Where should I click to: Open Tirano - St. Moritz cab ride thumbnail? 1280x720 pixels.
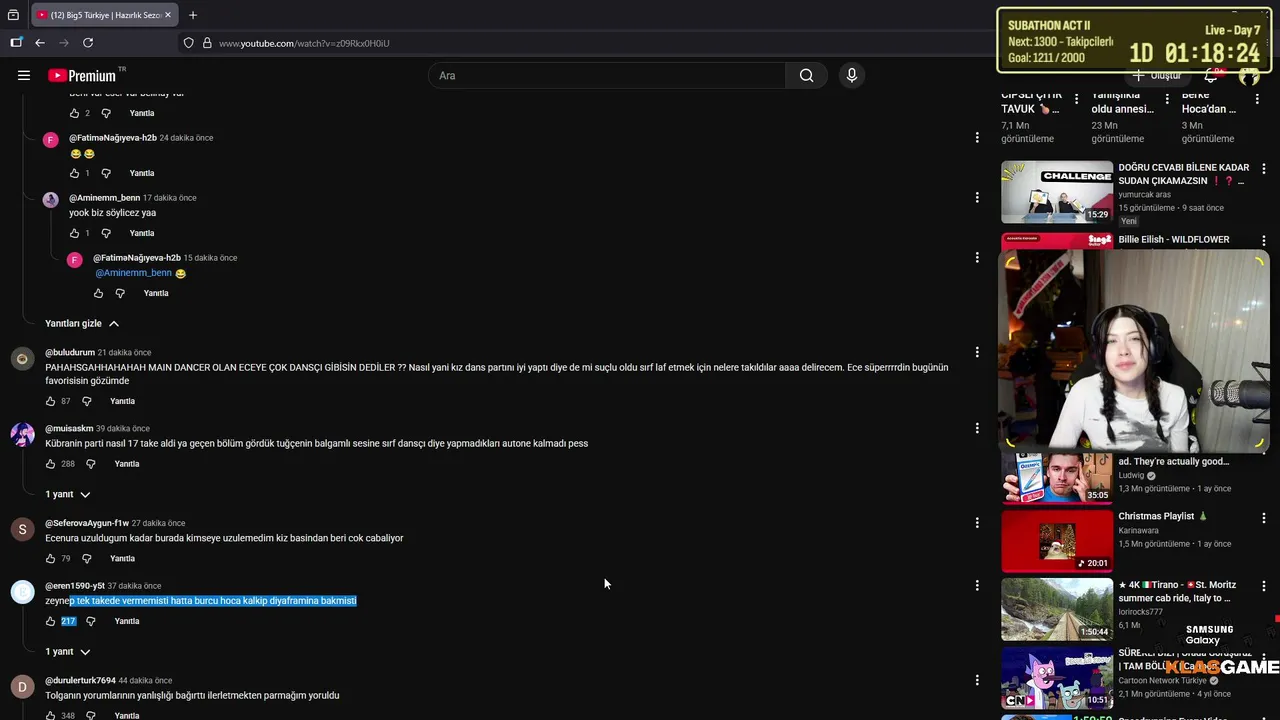[1057, 609]
